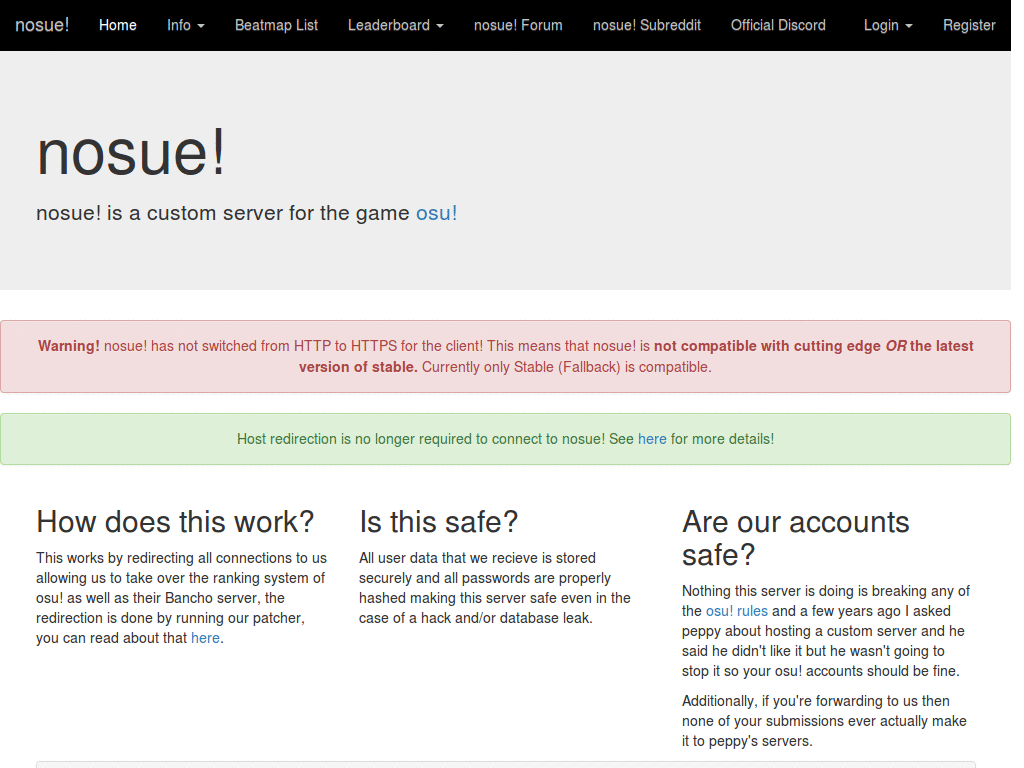The width and height of the screenshot is (1024, 768).
Task: Open the Beatmap List page
Action: 276,25
